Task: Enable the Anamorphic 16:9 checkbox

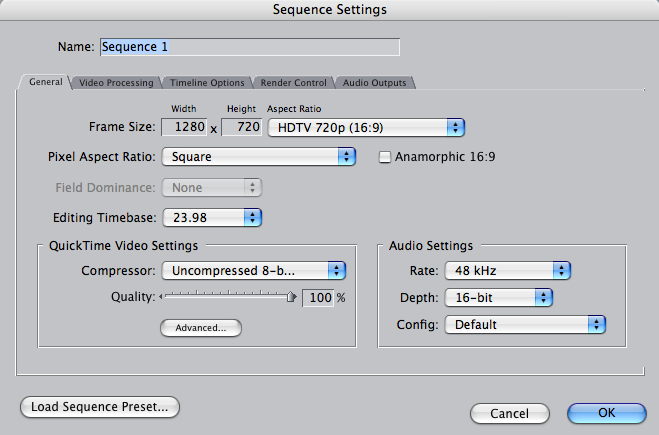Action: [385, 157]
